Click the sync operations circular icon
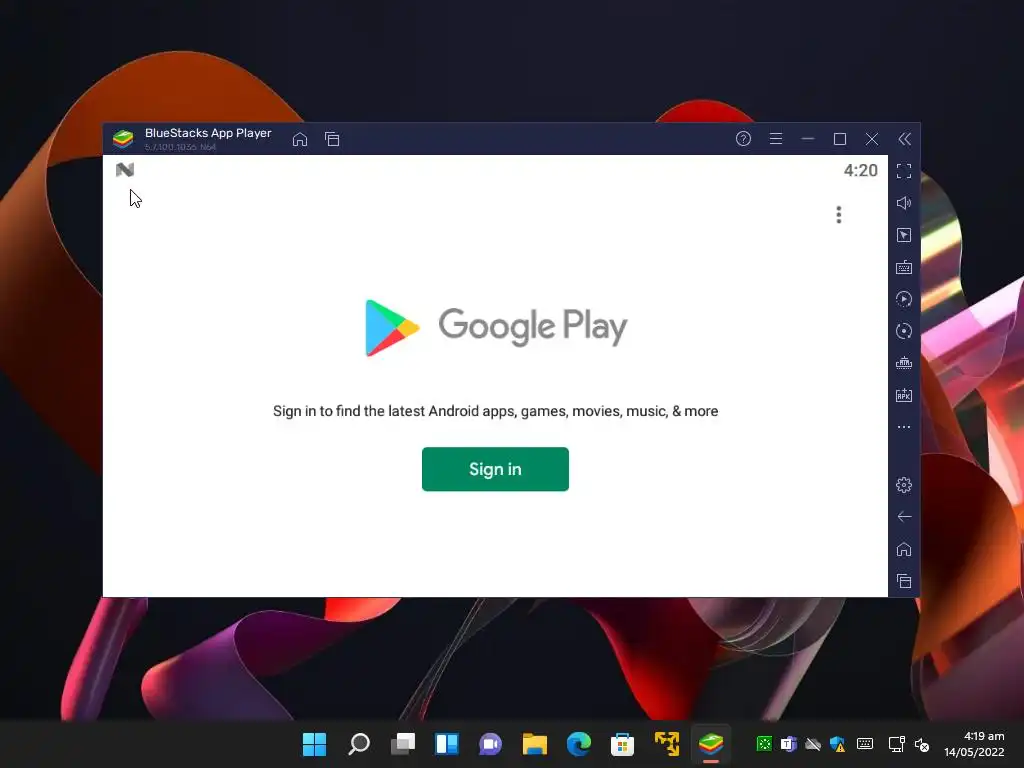 904,331
